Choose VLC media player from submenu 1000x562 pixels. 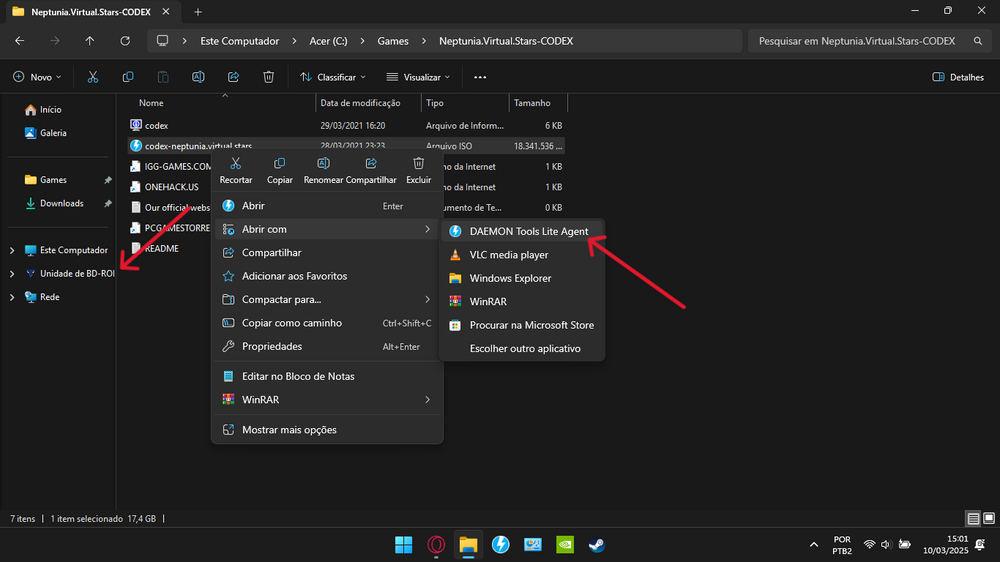tap(522, 255)
